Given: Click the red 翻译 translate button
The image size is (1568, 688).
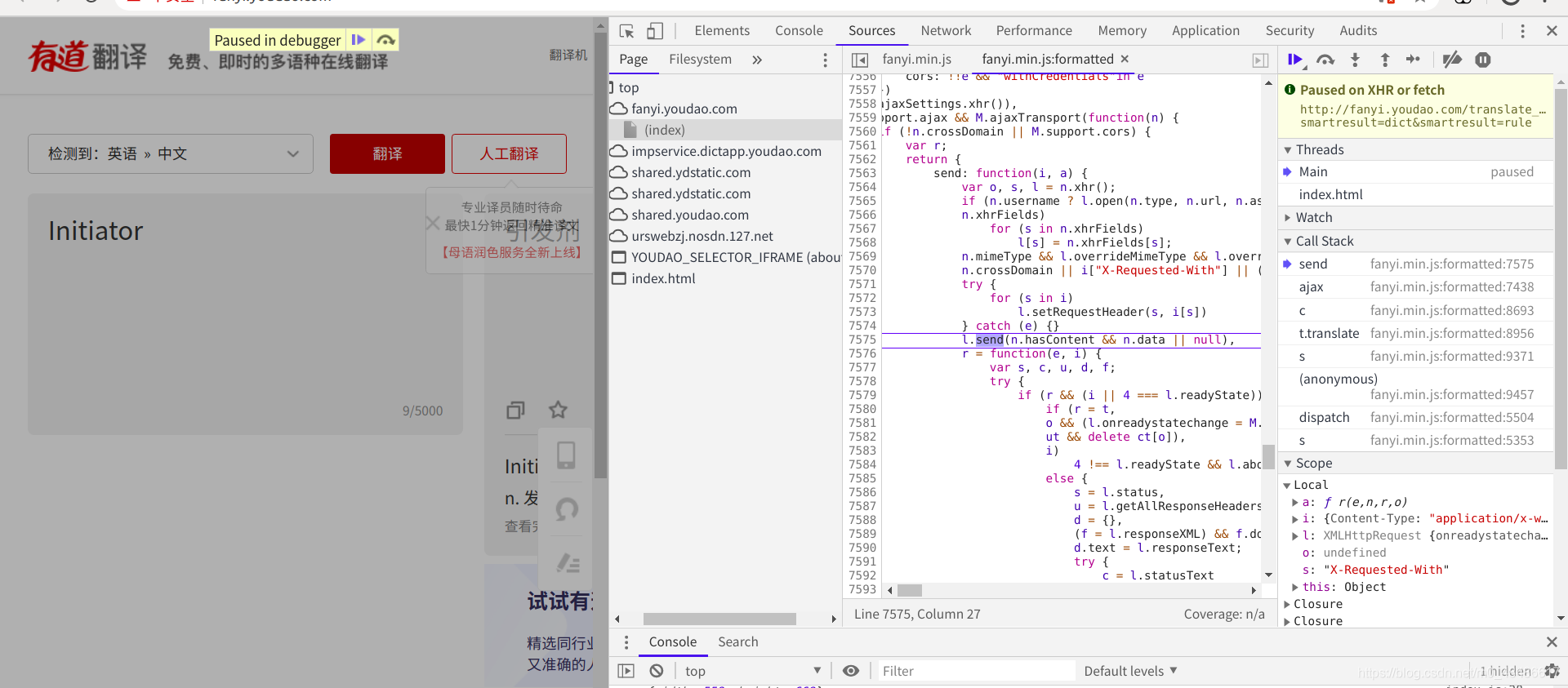Looking at the screenshot, I should tap(387, 154).
